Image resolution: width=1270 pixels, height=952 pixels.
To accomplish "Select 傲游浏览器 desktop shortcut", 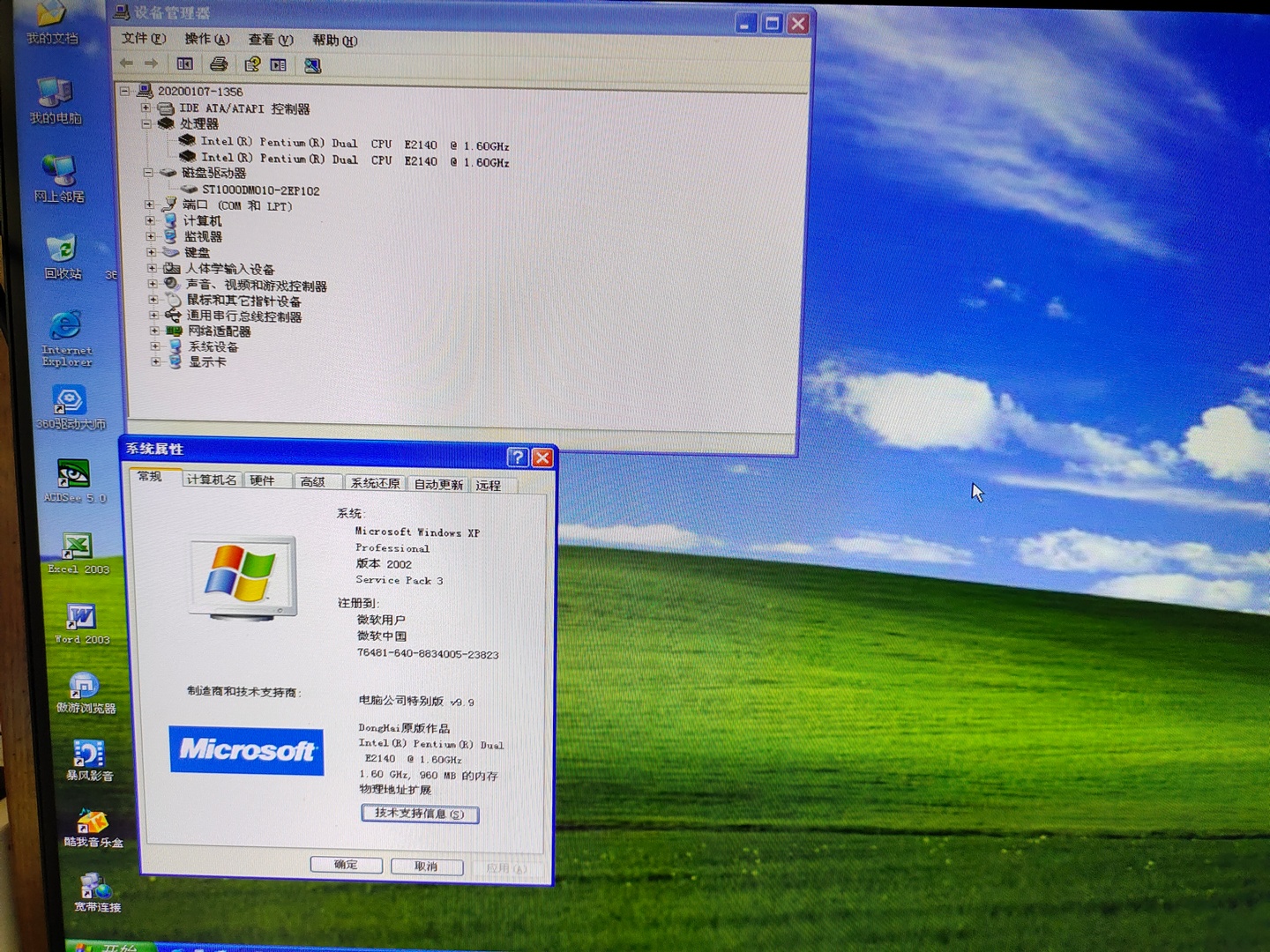I will (x=86, y=693).
